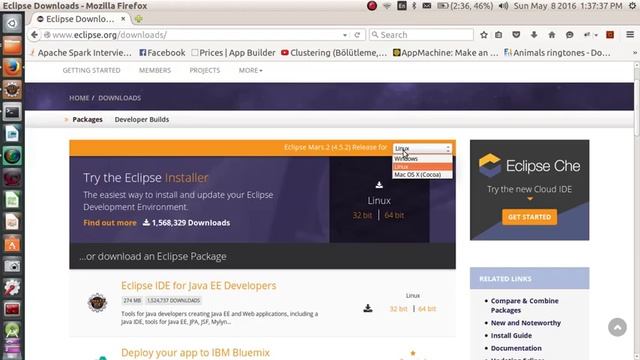Click the volume speaker icon in top panel
This screenshot has width=640, height=360.
coord(503,6)
